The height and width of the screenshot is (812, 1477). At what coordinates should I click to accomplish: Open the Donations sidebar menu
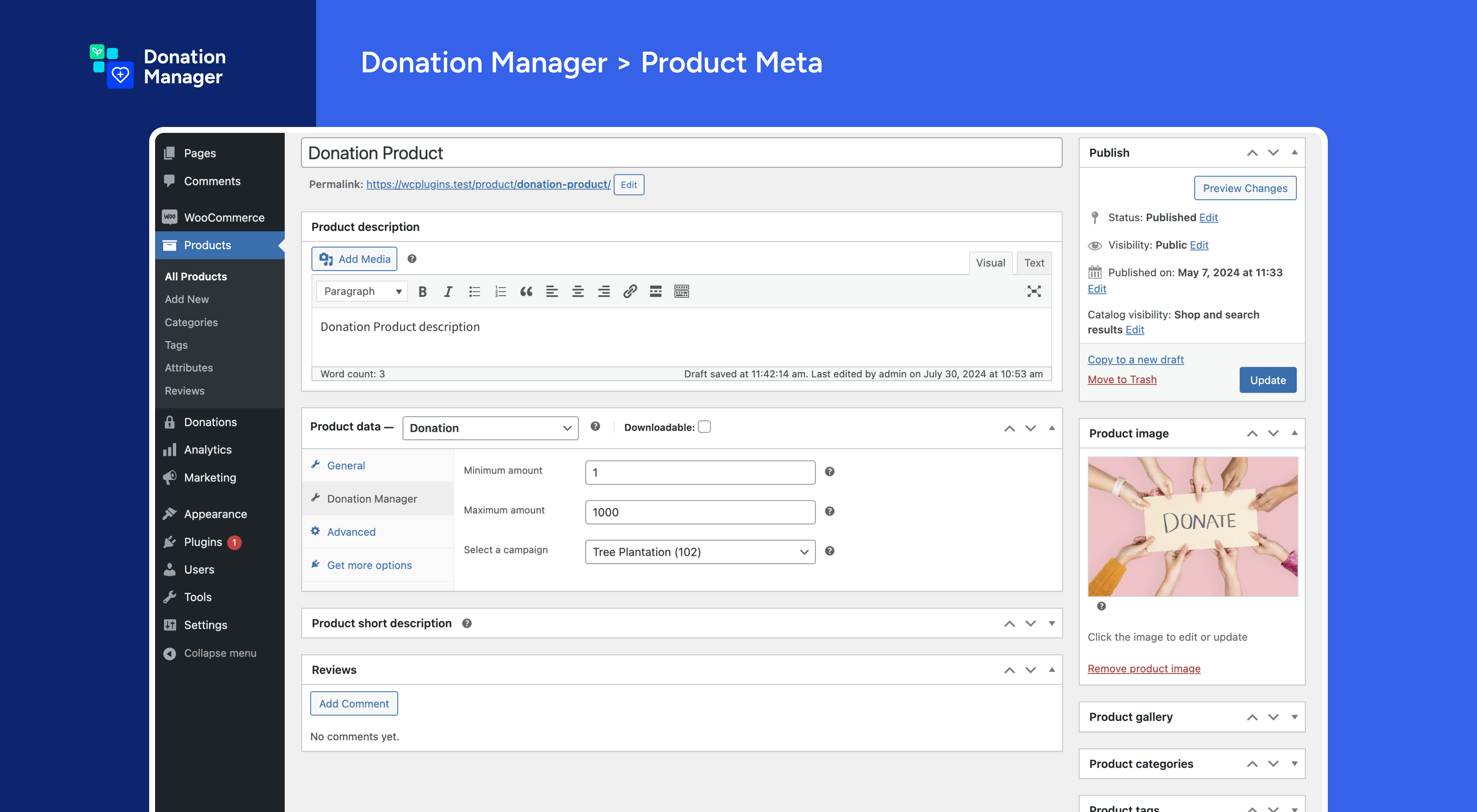pyautogui.click(x=220, y=422)
